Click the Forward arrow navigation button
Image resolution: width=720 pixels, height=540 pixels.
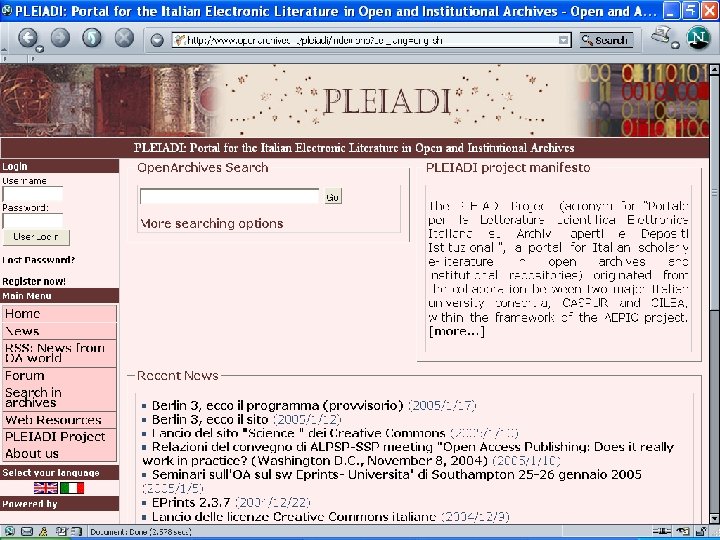(x=60, y=38)
